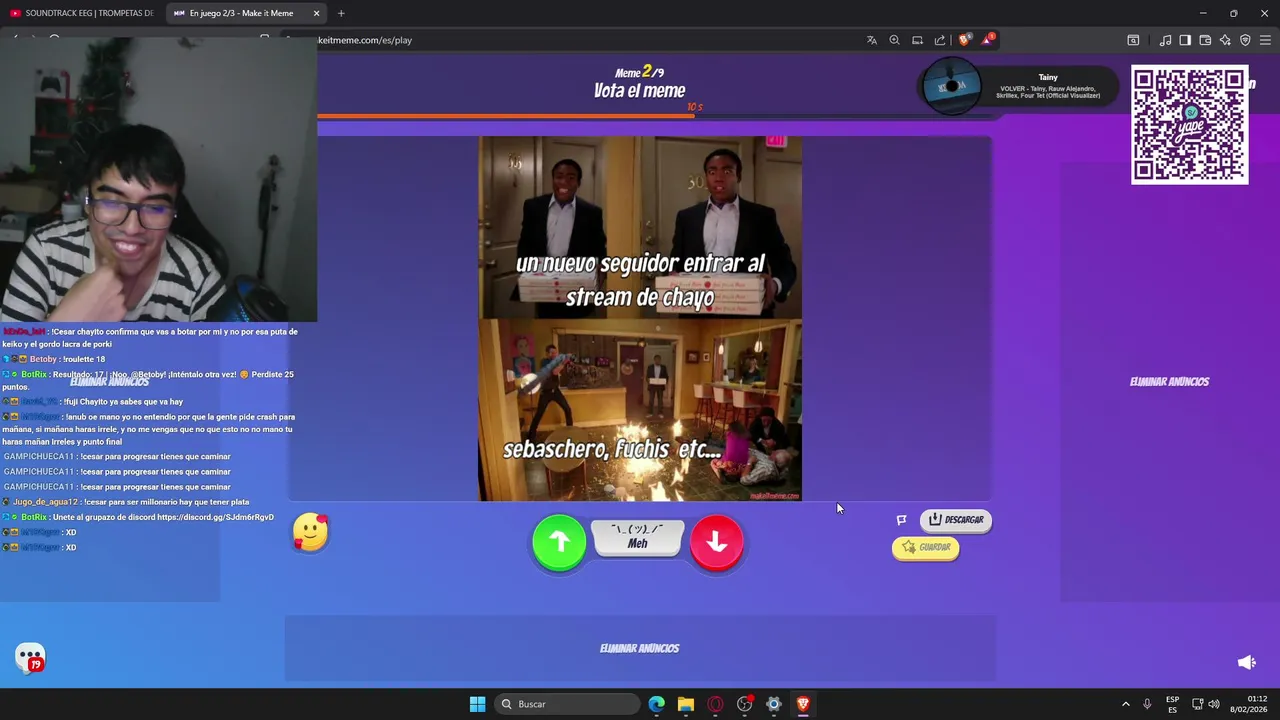Viewport: 1280px width, 720px height.
Task: Open Windows Start menu
Action: click(x=477, y=704)
